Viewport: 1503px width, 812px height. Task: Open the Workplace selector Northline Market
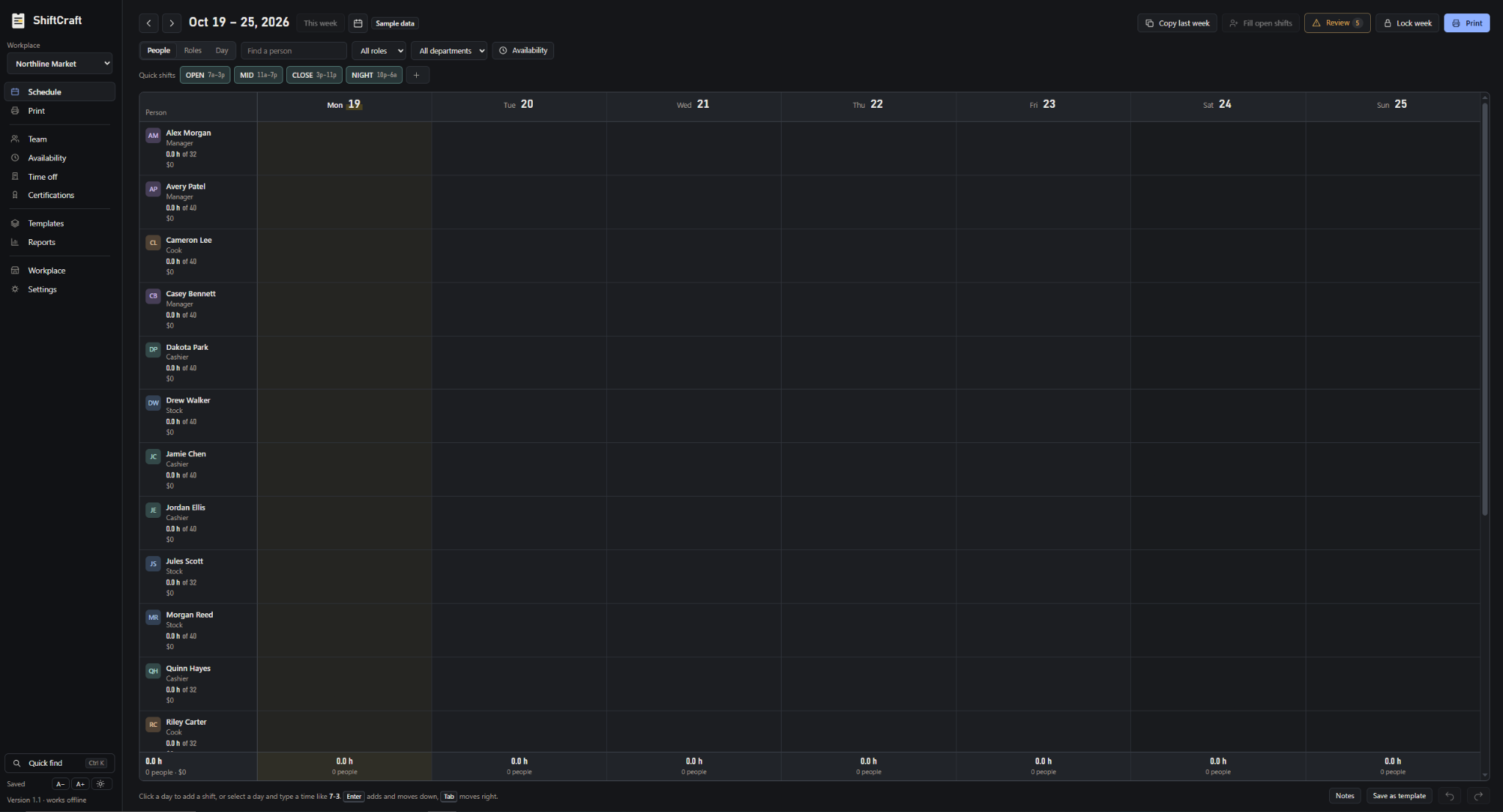(x=59, y=64)
